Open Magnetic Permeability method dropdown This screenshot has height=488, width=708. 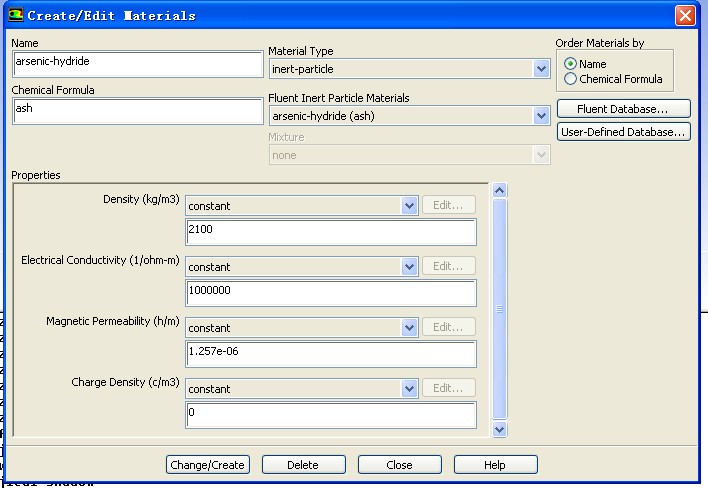click(x=409, y=328)
